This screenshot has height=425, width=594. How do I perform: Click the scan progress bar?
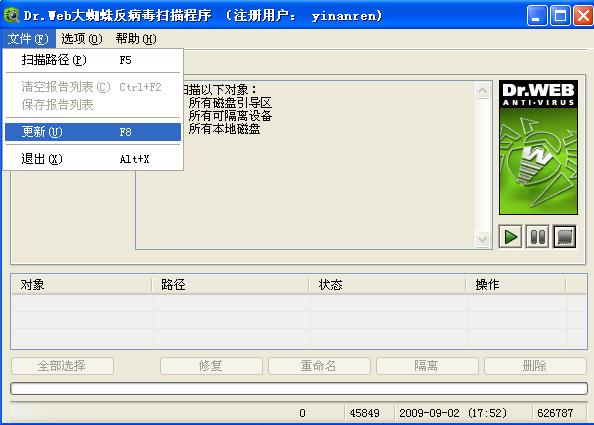[x=299, y=389]
